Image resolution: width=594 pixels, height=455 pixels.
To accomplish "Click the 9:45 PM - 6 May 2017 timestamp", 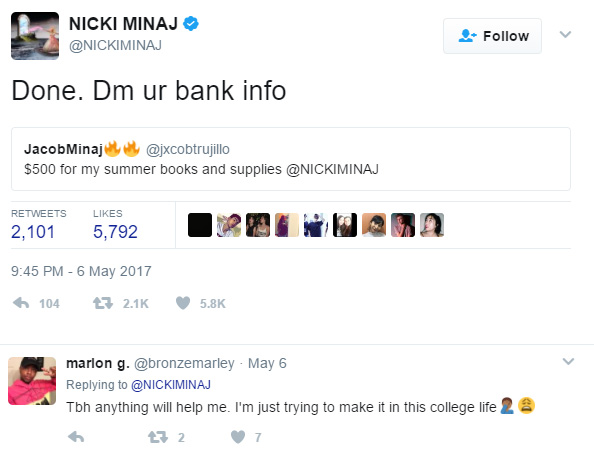I will click(81, 271).
